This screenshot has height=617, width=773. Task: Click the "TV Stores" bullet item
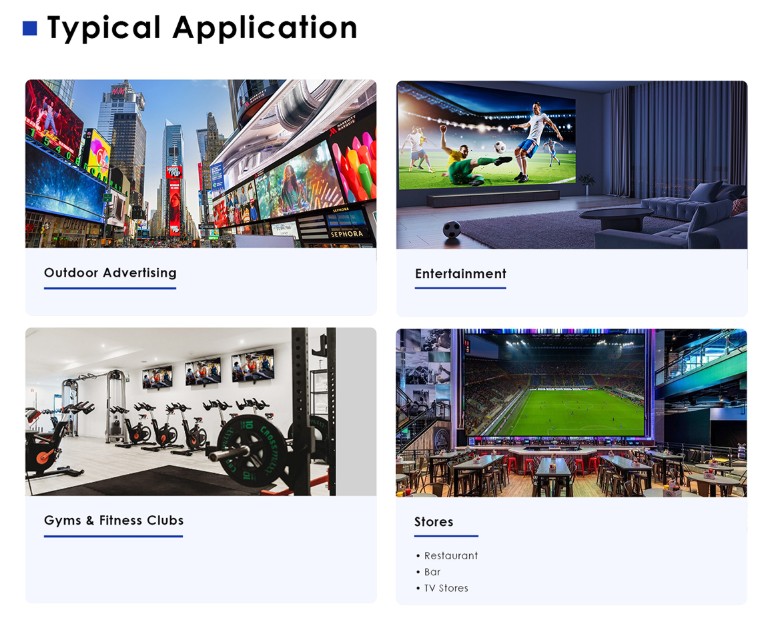[442, 588]
